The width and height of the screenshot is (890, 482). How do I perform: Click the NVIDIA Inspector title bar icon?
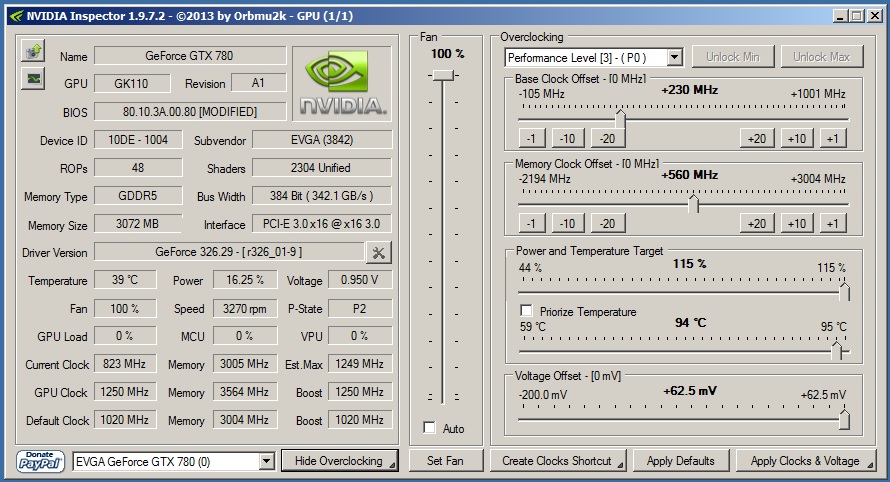coord(16,16)
